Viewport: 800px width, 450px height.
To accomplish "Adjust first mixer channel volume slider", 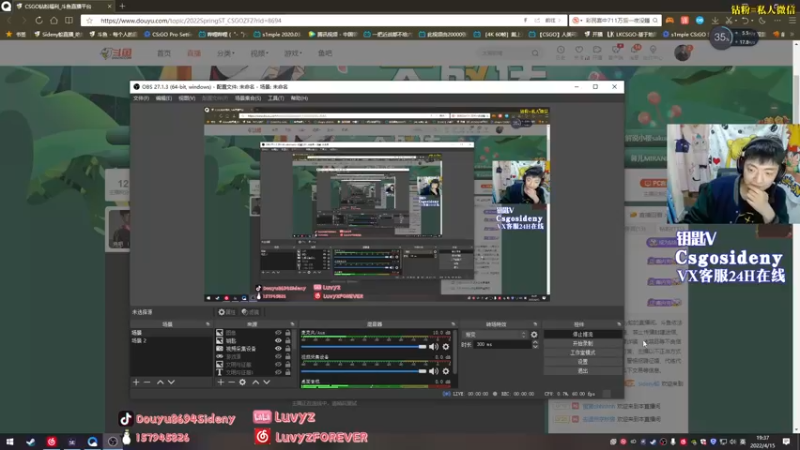I will (x=363, y=347).
